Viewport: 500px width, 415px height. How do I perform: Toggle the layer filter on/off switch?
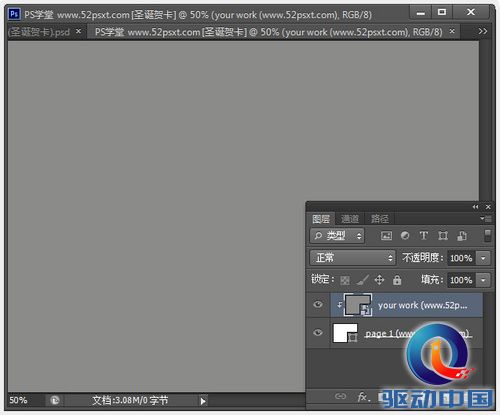click(x=487, y=236)
